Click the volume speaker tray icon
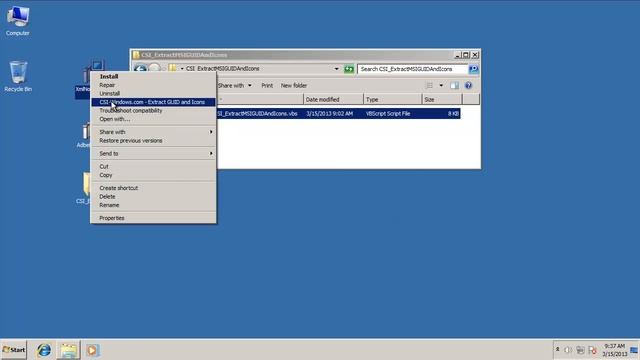Image resolution: width=640 pixels, height=360 pixels. tap(568, 350)
